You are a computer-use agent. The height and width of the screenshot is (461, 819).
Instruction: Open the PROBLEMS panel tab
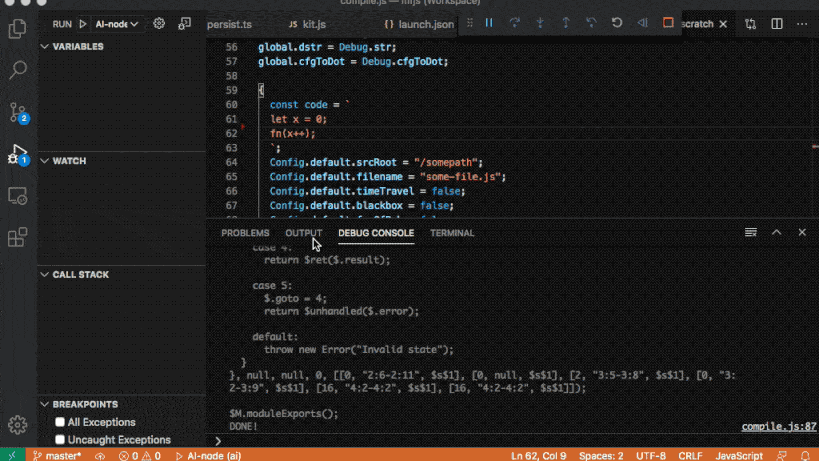[x=245, y=233]
